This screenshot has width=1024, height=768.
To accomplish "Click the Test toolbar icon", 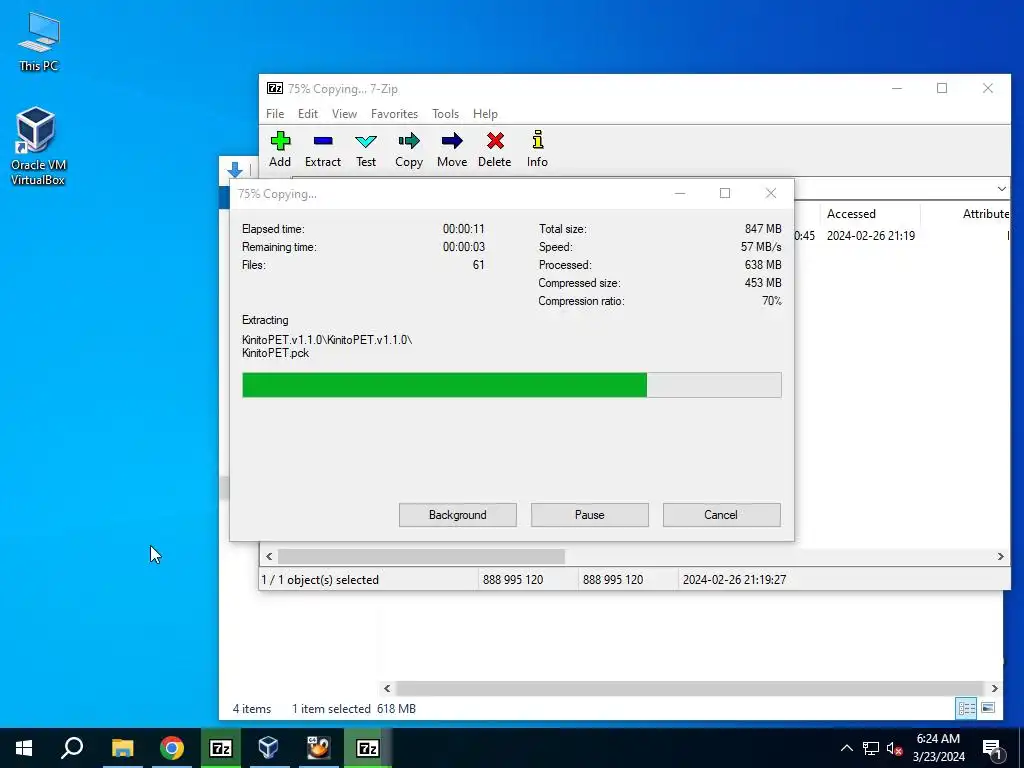I will [x=366, y=150].
